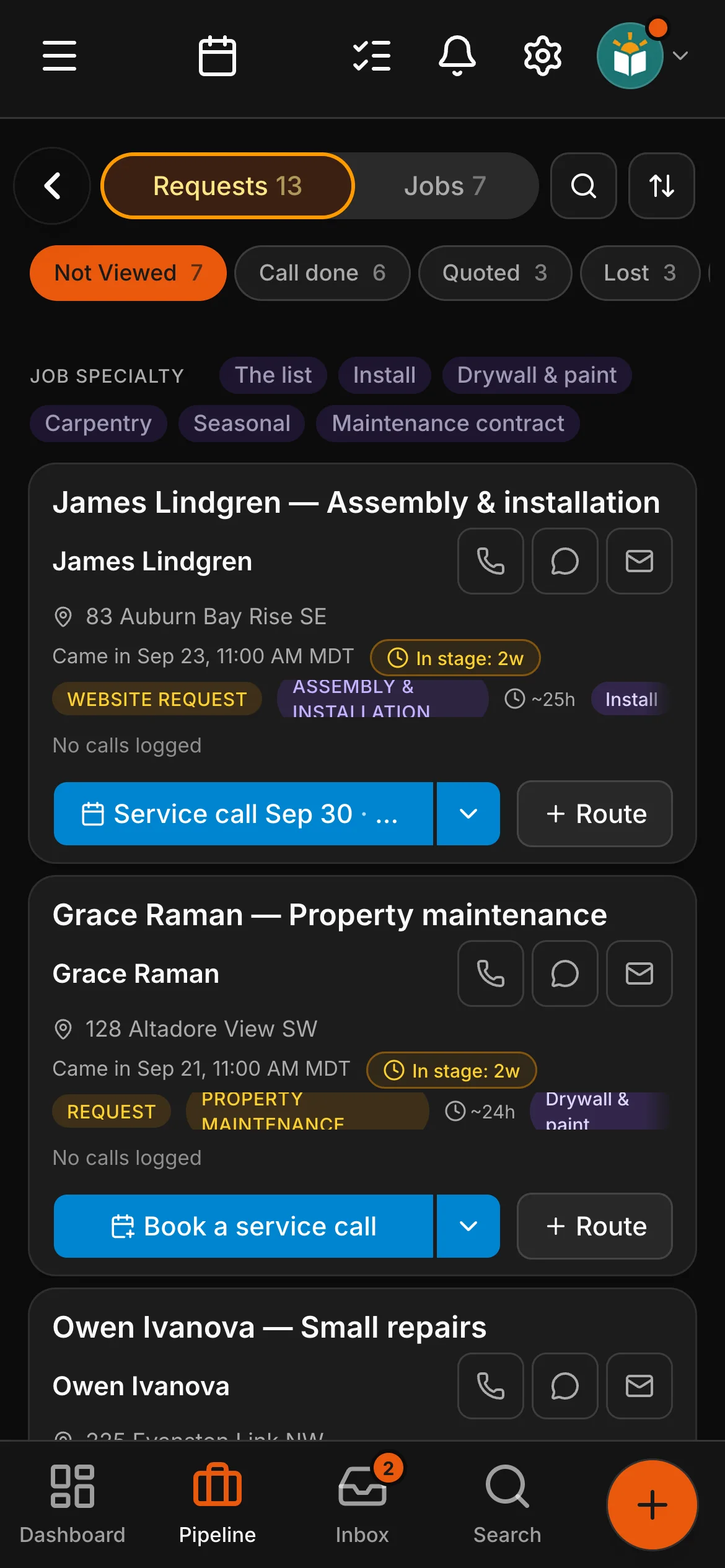Open pipeline search magnifier button
Image resolution: width=725 pixels, height=1568 pixels.
(x=584, y=186)
